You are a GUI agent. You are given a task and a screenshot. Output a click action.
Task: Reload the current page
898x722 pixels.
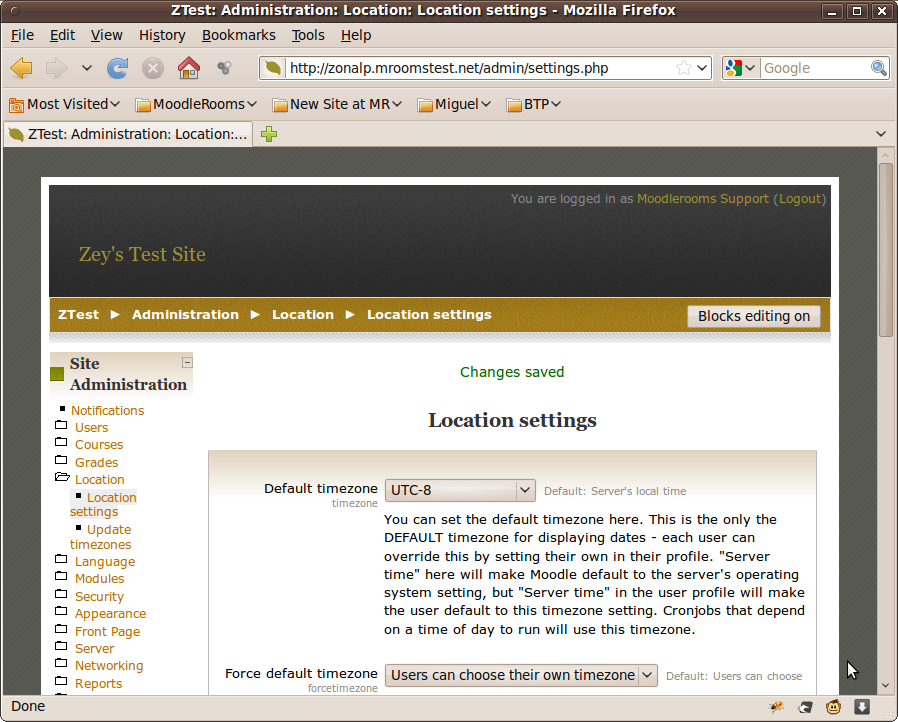pos(117,68)
